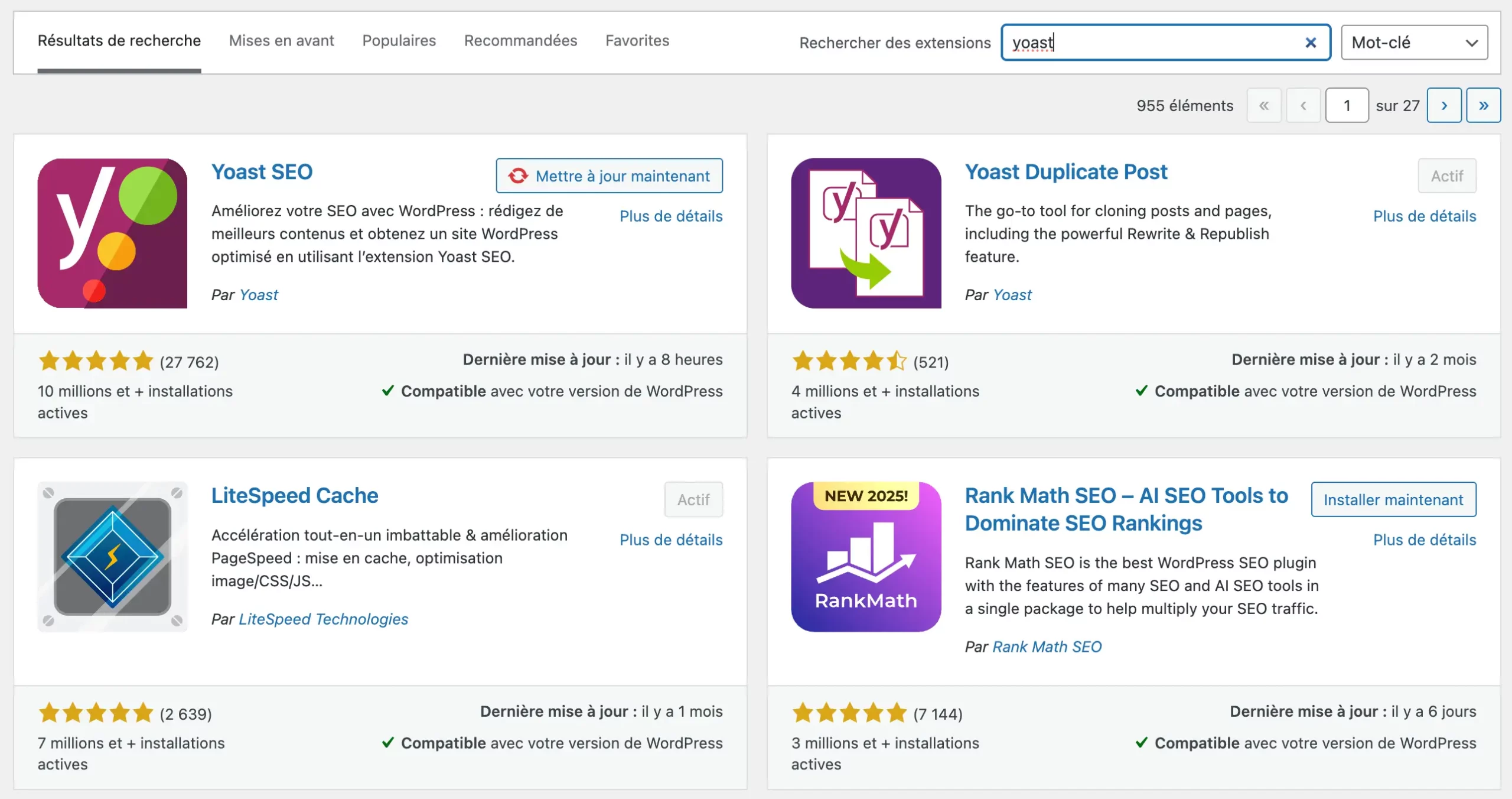The height and width of the screenshot is (799, 1512).
Task: Click the Yoast SEO plugin icon
Action: click(x=112, y=233)
